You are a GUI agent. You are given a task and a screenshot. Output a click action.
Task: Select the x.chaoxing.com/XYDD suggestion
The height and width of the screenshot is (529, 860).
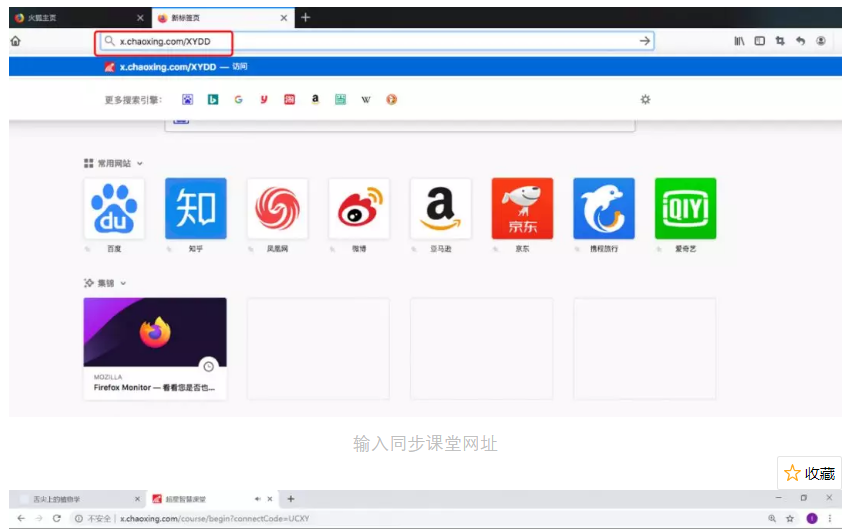pyautogui.click(x=175, y=67)
